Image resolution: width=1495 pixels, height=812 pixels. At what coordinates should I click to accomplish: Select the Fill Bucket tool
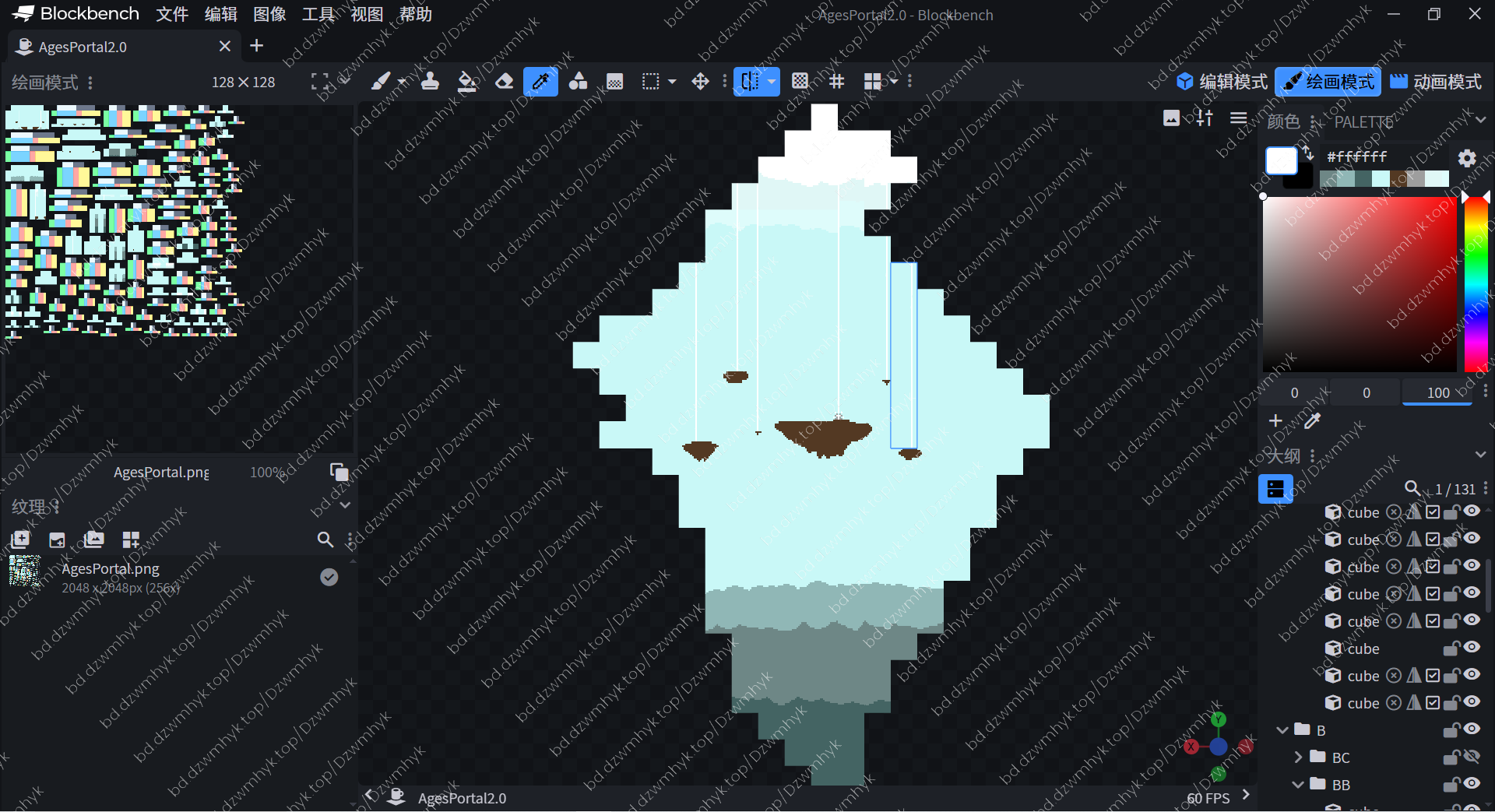467,82
